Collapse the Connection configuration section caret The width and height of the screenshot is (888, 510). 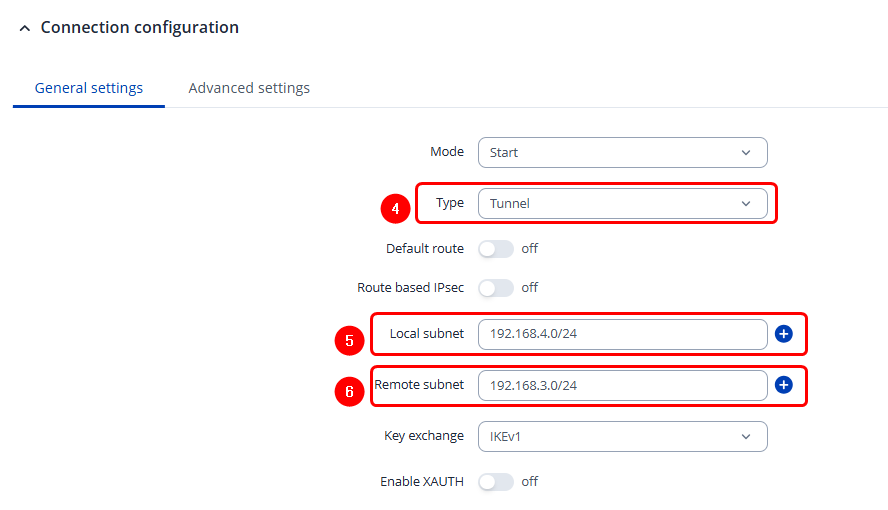click(x=24, y=29)
